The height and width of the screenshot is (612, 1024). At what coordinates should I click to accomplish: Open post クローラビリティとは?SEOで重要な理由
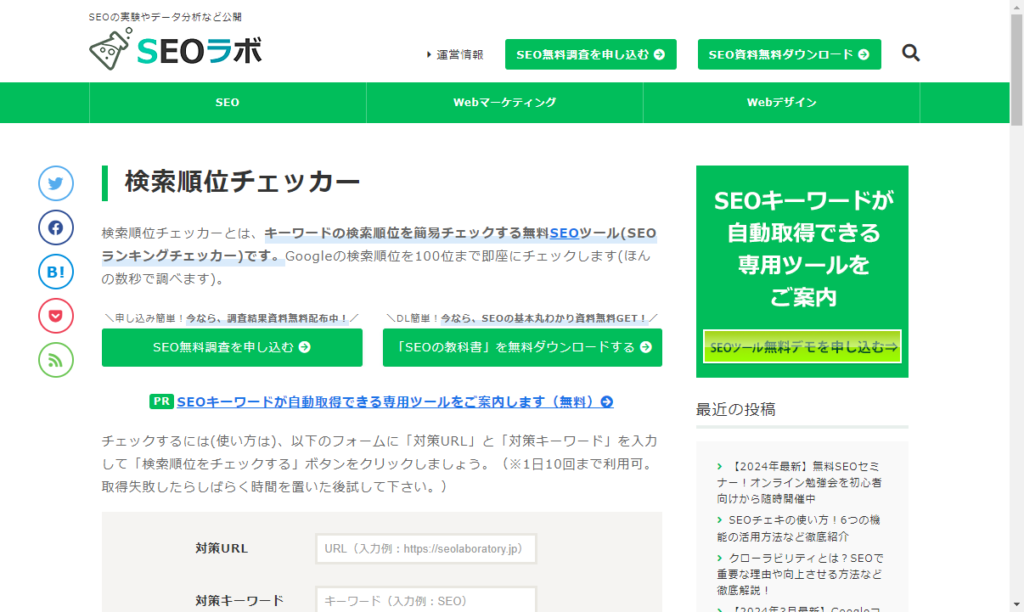tap(800, 574)
